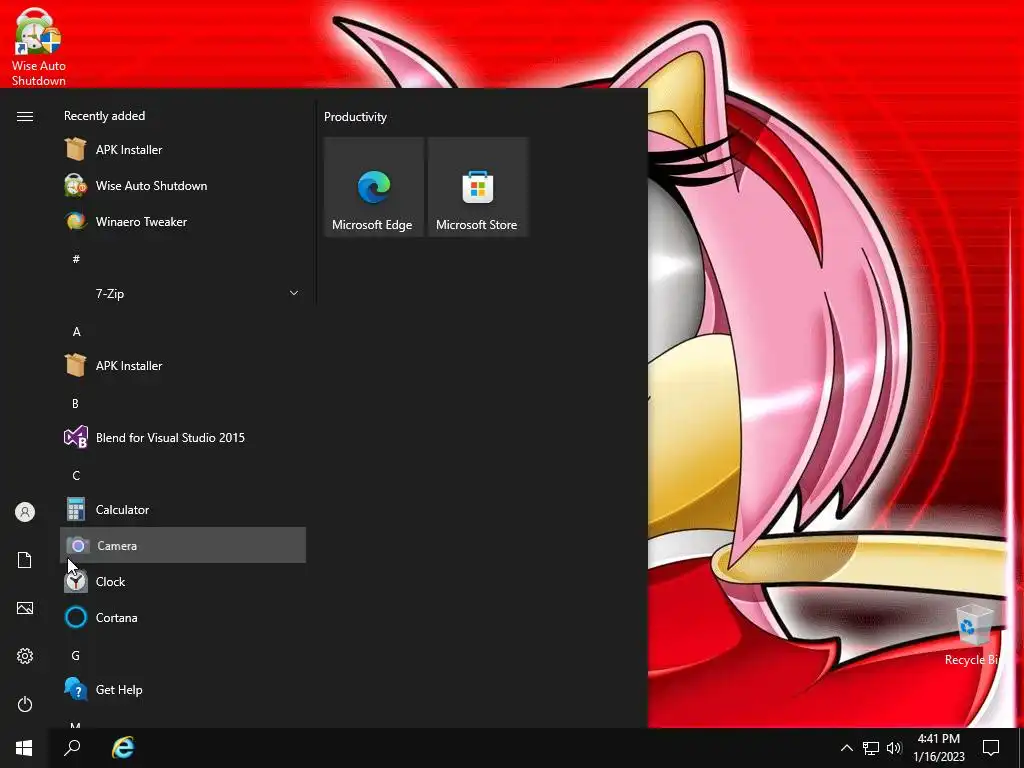
Task: Open the Action Center notifications icon
Action: coord(991,748)
